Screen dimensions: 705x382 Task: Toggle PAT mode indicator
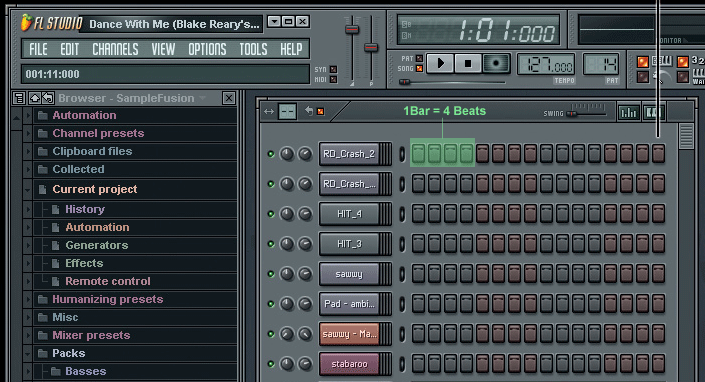point(419,58)
